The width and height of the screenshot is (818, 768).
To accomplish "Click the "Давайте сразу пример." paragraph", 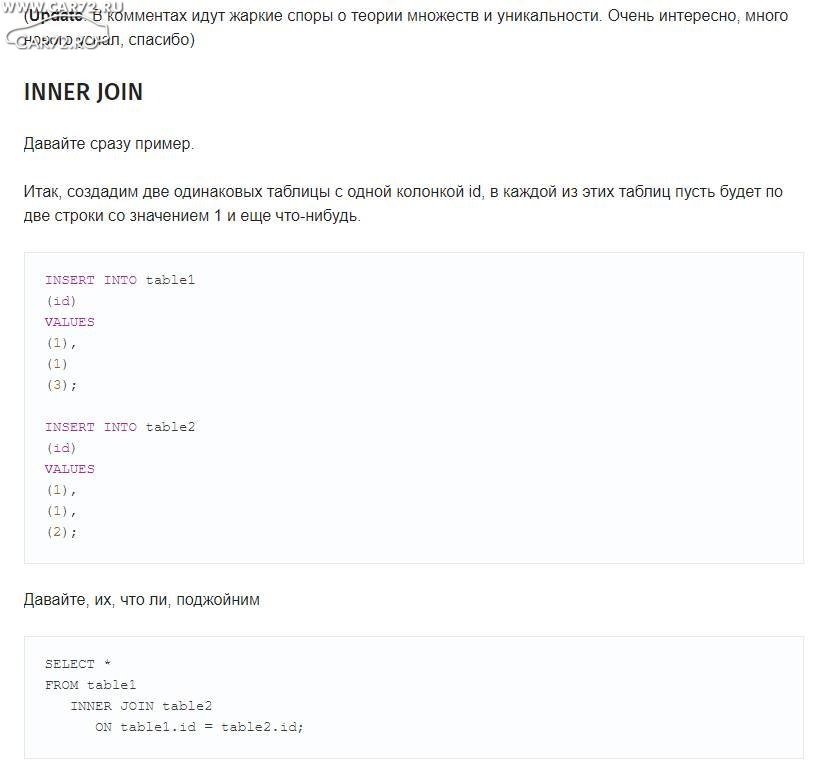I will pos(109,144).
